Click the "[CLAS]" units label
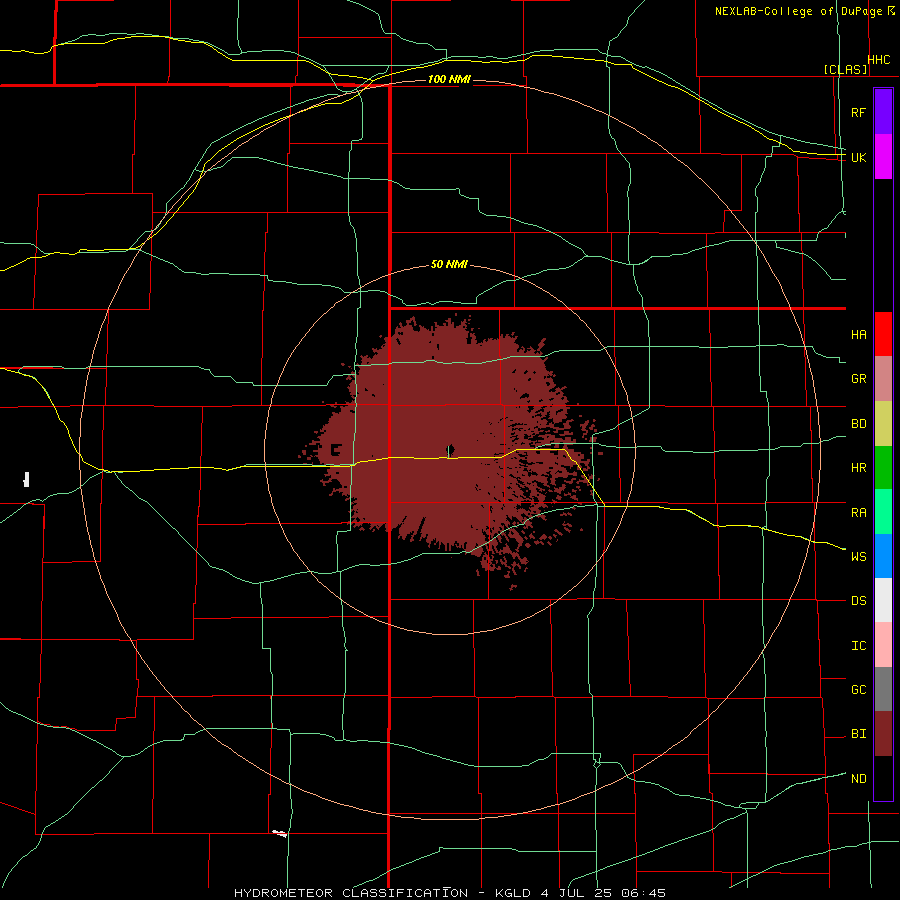Screen dimensions: 900x900 point(845,69)
